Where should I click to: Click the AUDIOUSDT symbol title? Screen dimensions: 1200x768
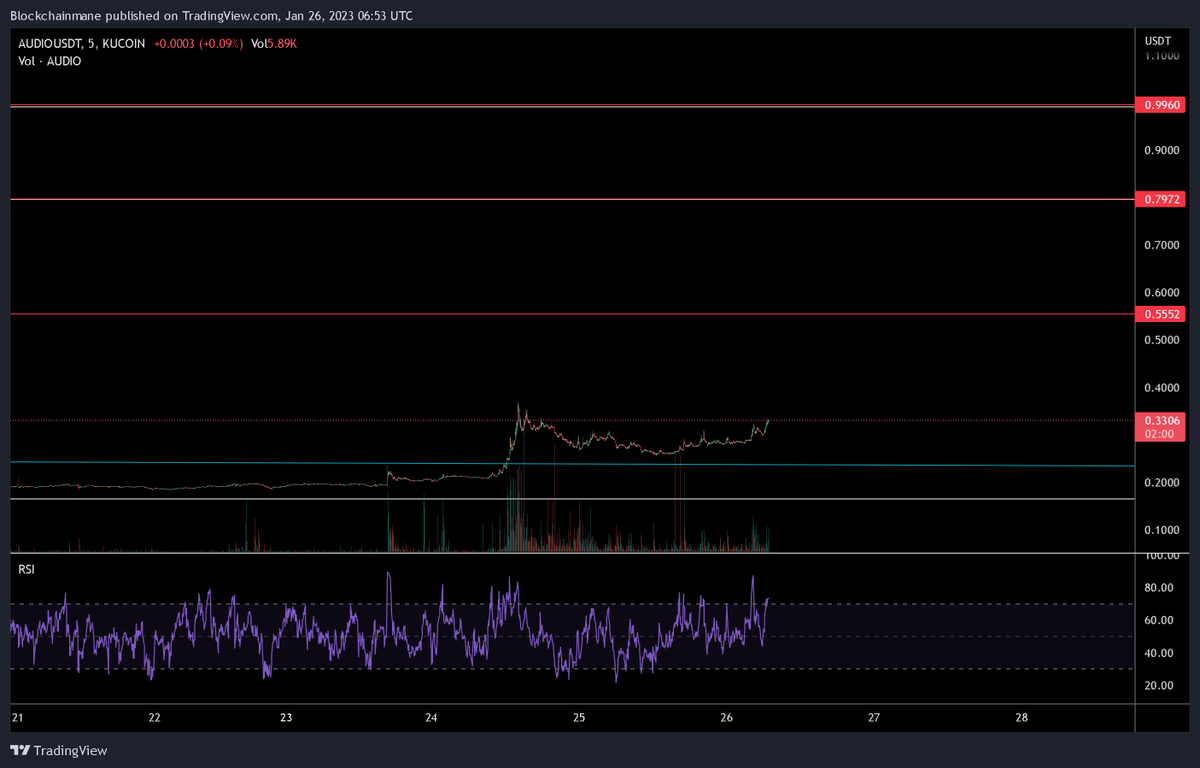50,44
